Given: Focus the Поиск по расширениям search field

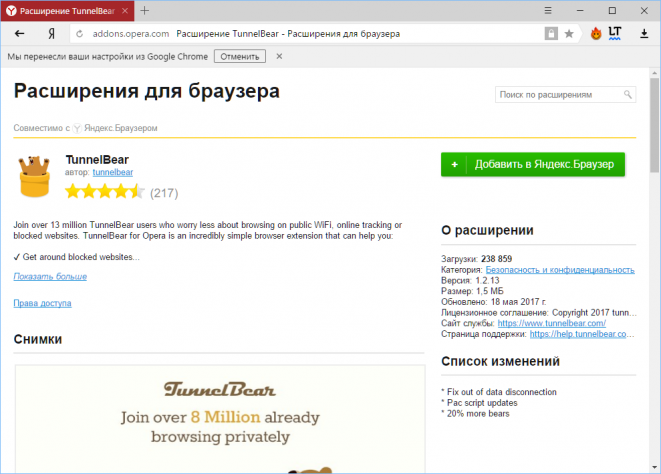Looking at the screenshot, I should pyautogui.click(x=565, y=94).
